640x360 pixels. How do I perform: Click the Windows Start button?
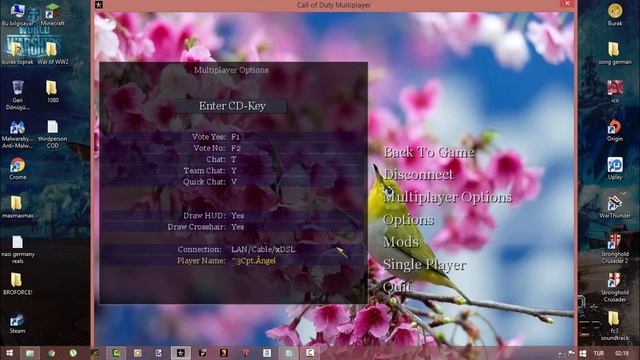(9, 353)
